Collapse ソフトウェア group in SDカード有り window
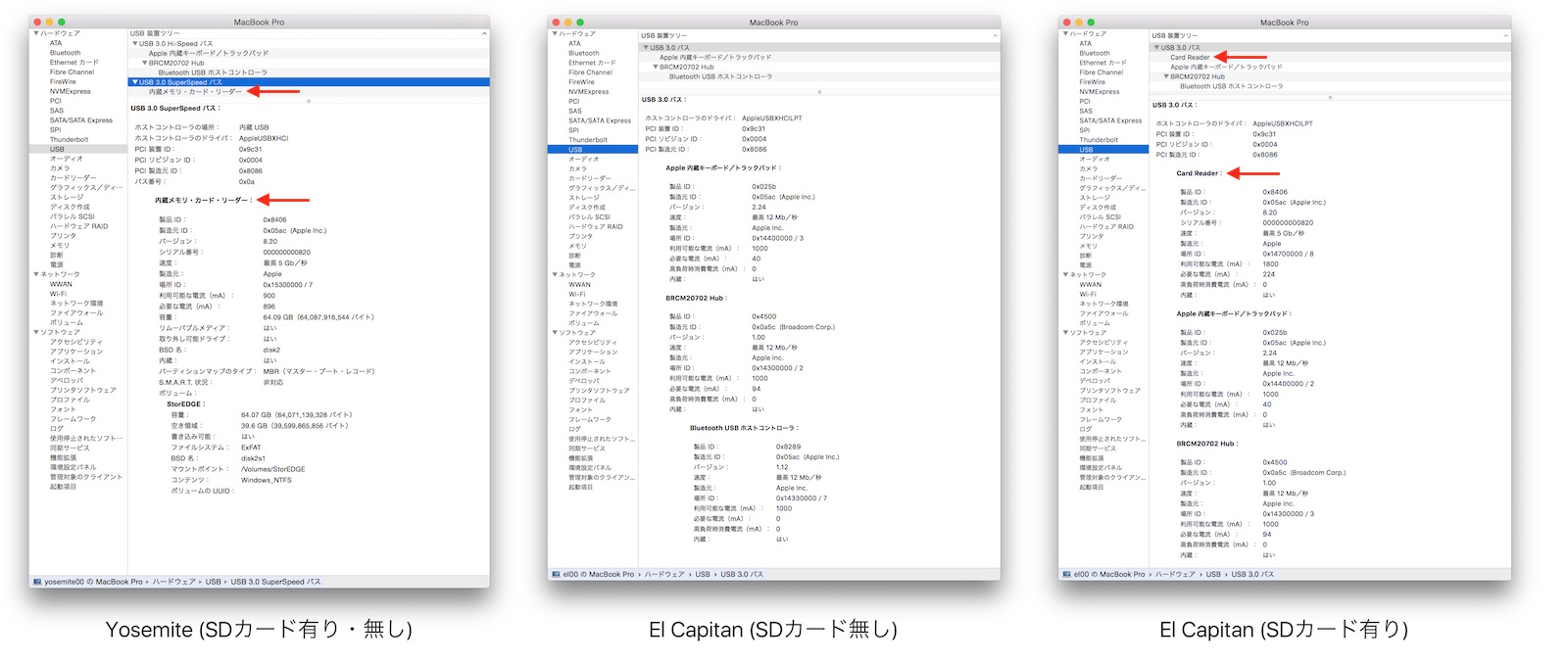The width and height of the screenshot is (1568, 663). click(x=1065, y=332)
